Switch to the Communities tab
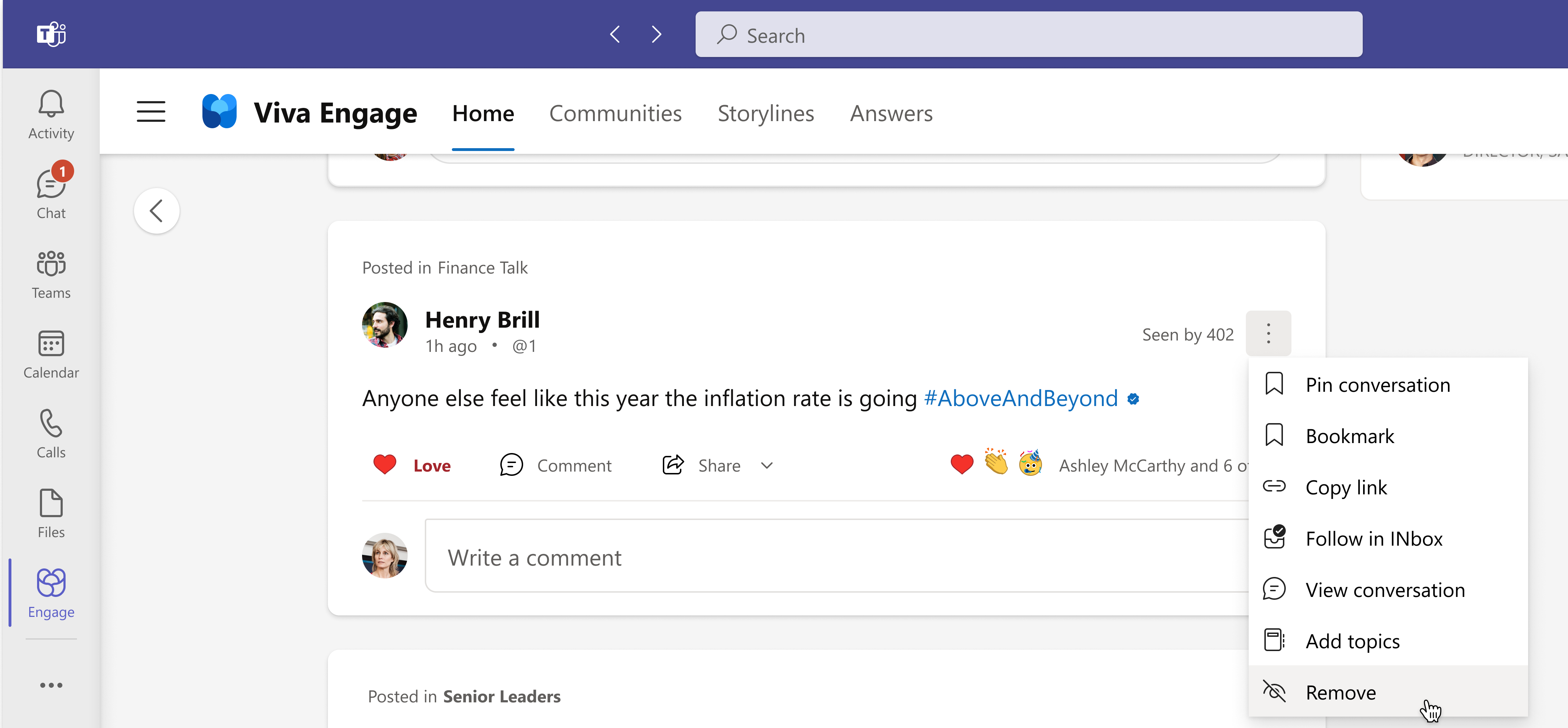Viewport: 1568px width, 728px height. click(x=615, y=114)
